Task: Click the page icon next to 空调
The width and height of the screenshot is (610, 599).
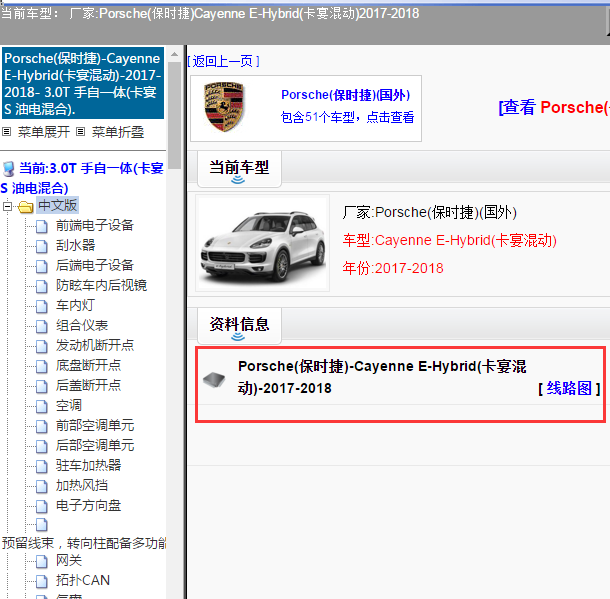Action: point(42,406)
